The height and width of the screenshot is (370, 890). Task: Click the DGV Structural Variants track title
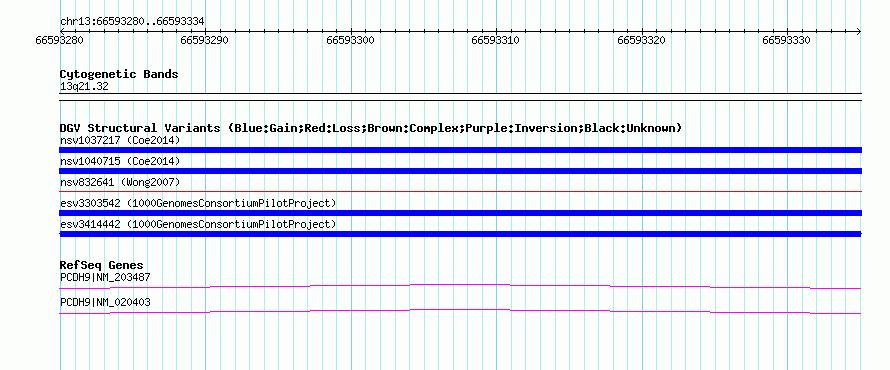pos(371,128)
